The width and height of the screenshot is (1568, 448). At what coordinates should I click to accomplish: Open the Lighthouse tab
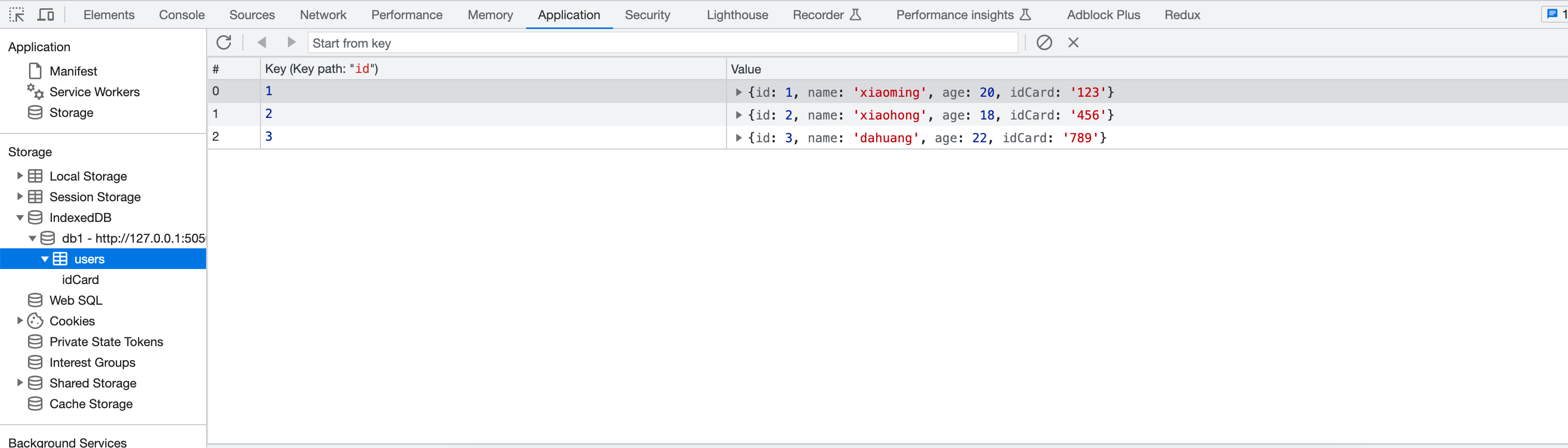[737, 14]
